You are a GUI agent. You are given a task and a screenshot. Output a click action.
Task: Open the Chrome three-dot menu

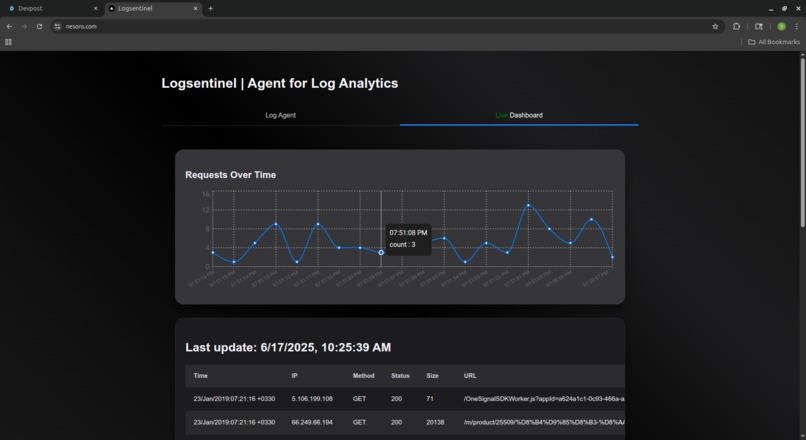pos(796,26)
